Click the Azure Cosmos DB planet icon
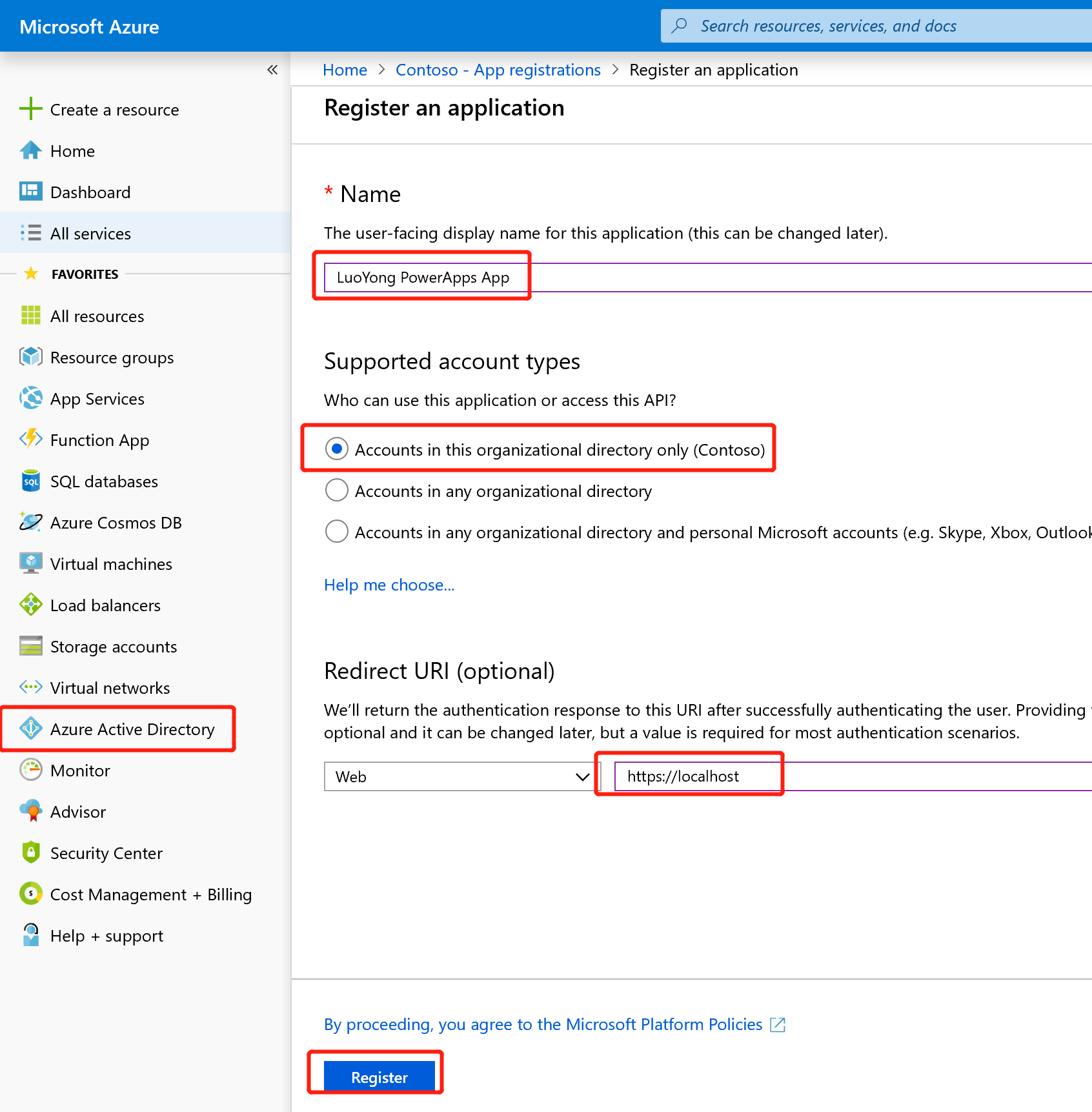The width and height of the screenshot is (1092, 1112). [x=30, y=522]
